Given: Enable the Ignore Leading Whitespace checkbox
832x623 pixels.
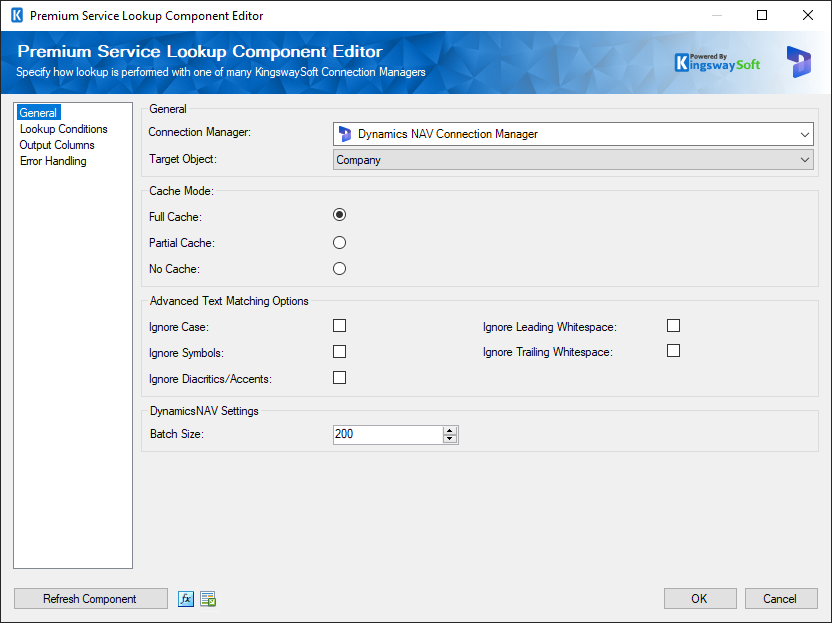Looking at the screenshot, I should [x=673, y=326].
